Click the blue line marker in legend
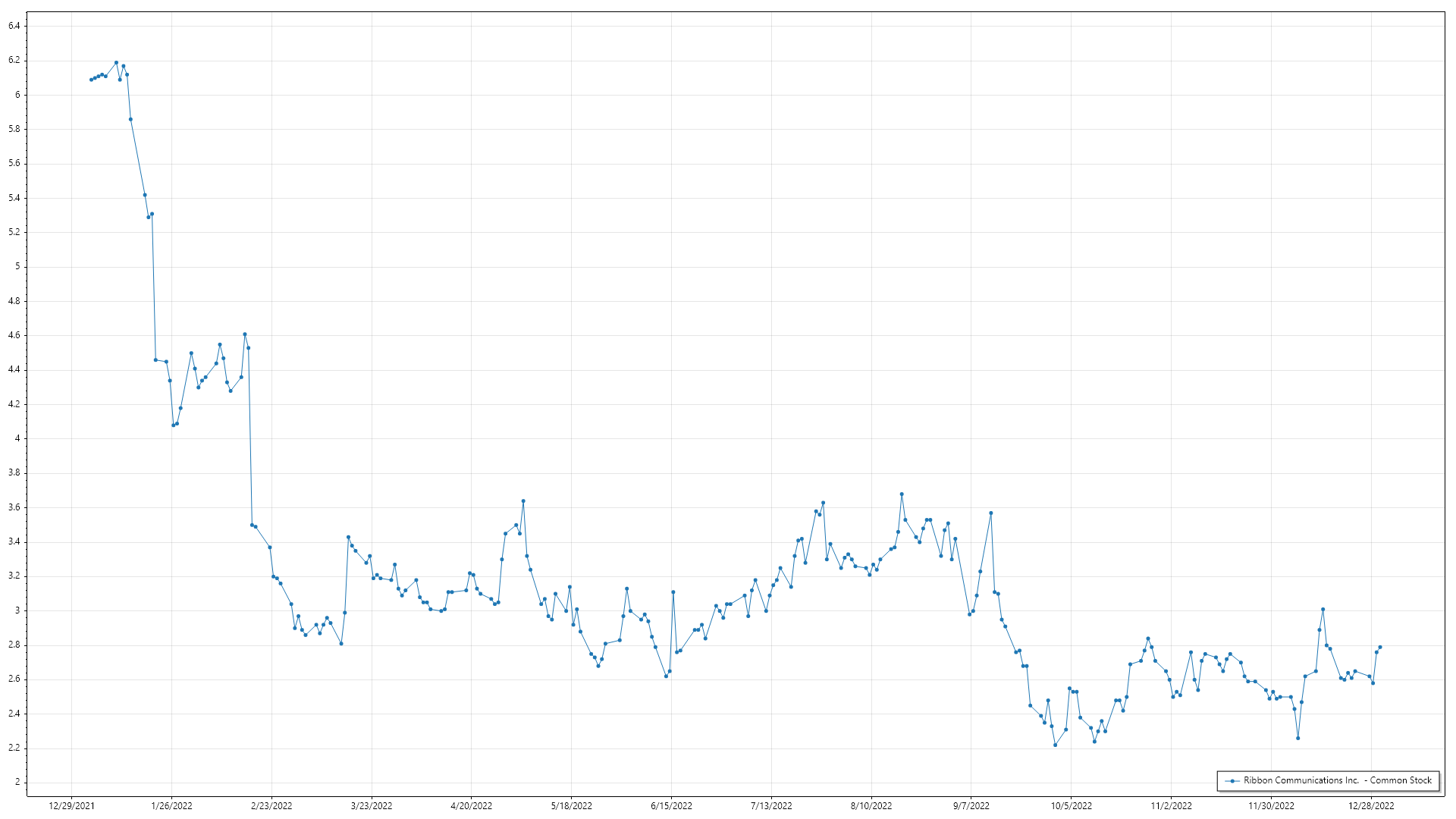 click(1232, 780)
